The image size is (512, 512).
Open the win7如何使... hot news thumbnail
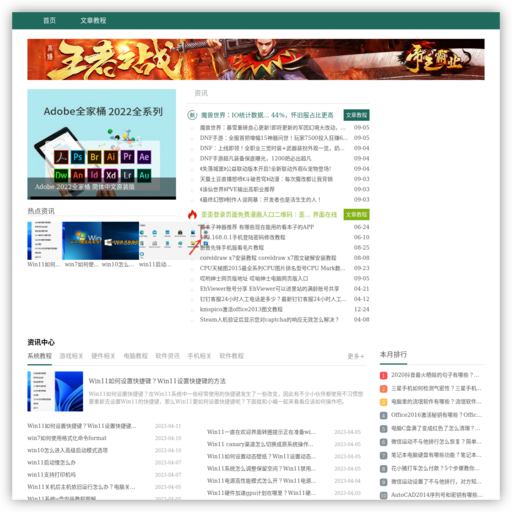[82, 241]
